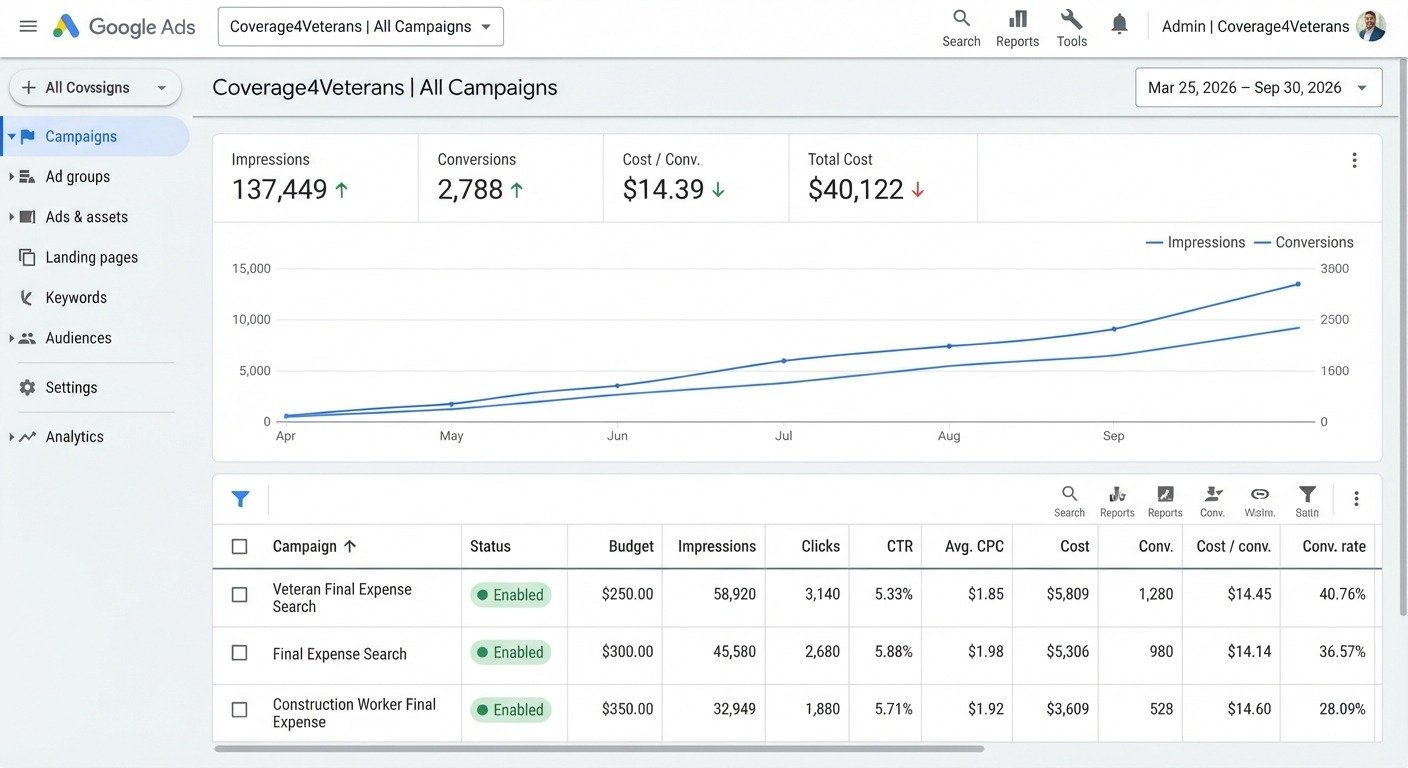Open the table toolbar three-dot menu

click(1356, 499)
